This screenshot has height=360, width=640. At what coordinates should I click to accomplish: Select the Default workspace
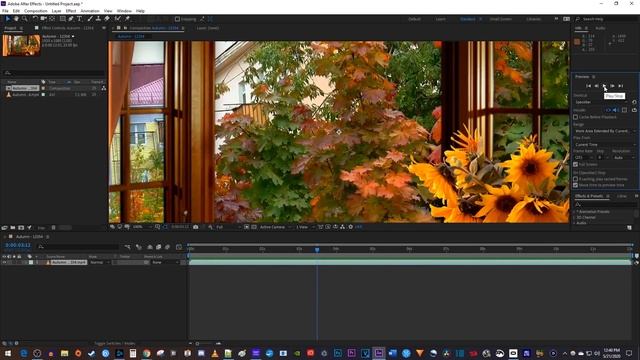414,19
